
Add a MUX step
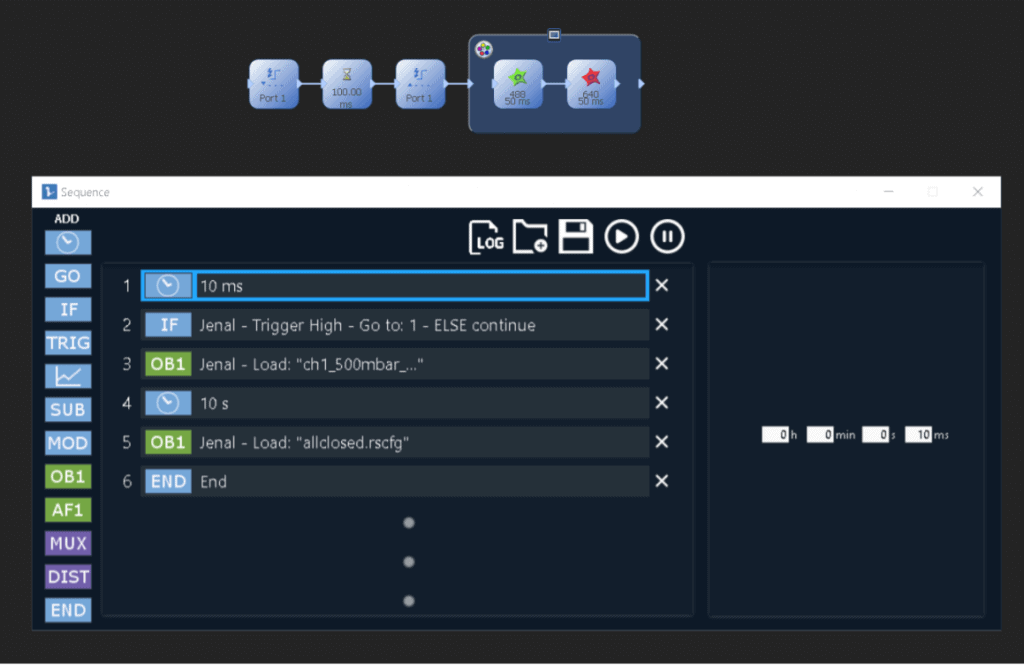click(x=68, y=543)
